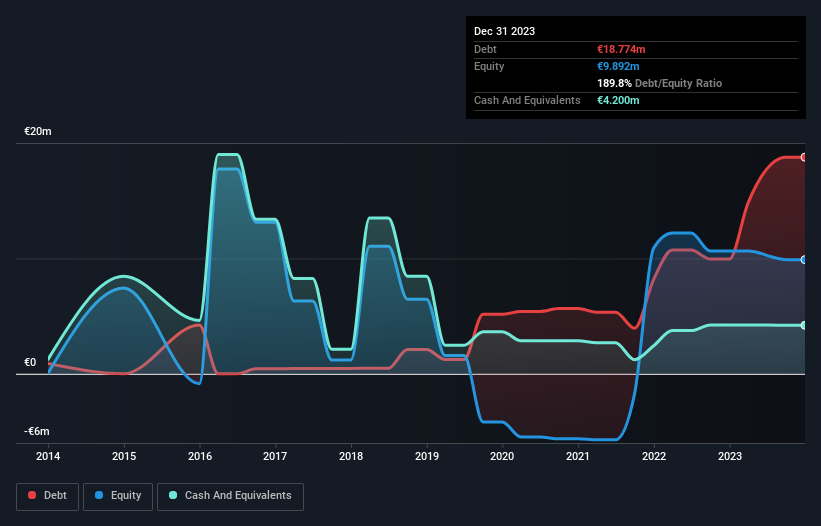Select the Cash endpoint marker on chart
Image resolution: width=821 pixels, height=526 pixels.
(804, 326)
